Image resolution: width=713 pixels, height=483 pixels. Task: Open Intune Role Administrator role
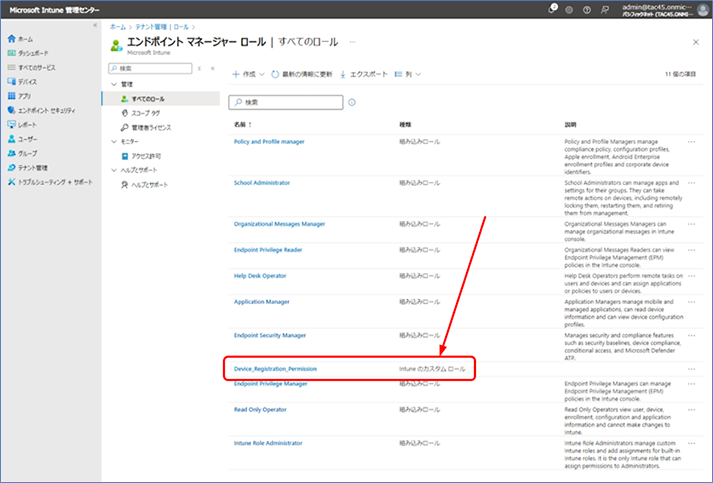[268, 443]
